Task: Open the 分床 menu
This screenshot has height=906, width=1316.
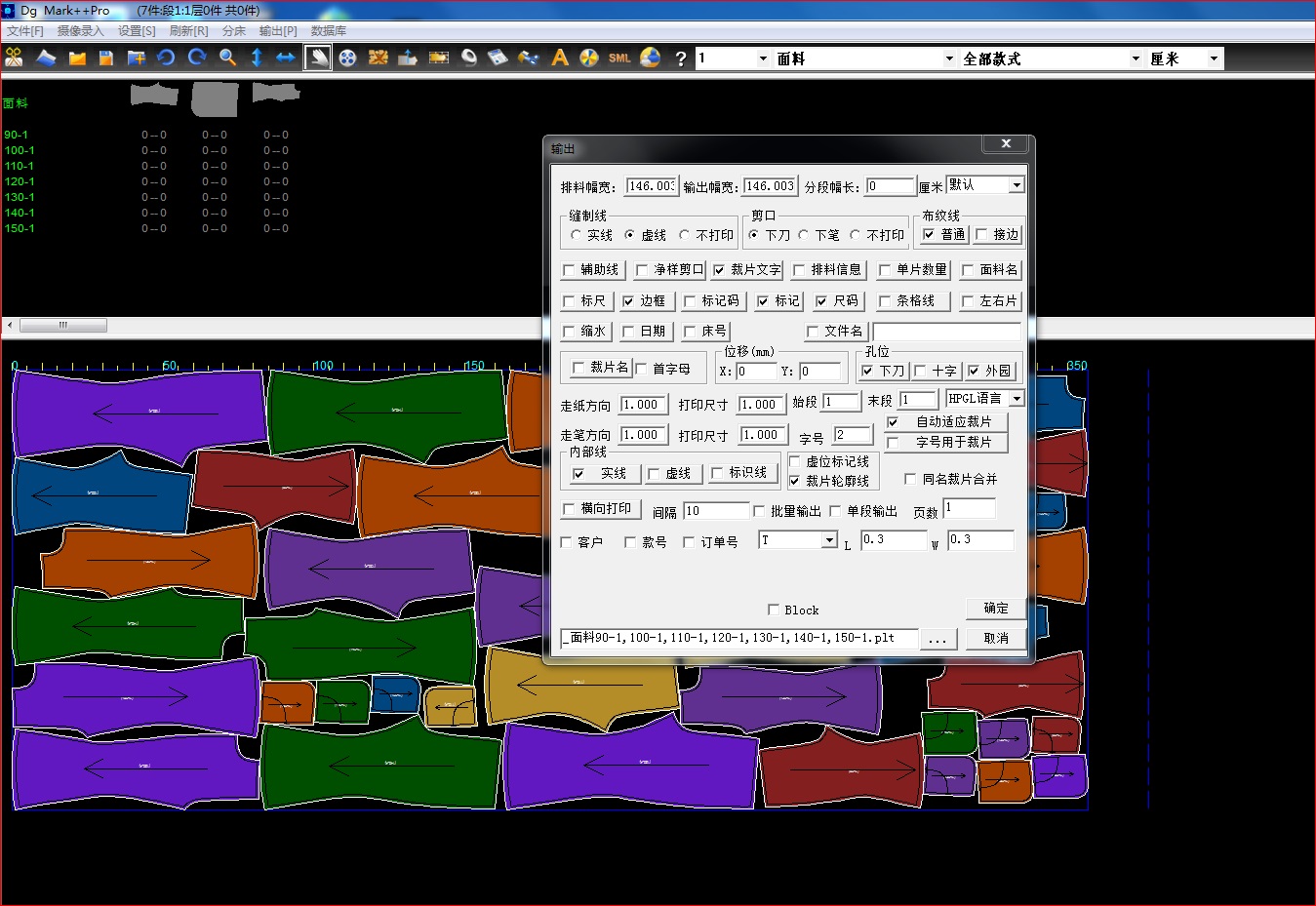Action: pos(234,31)
